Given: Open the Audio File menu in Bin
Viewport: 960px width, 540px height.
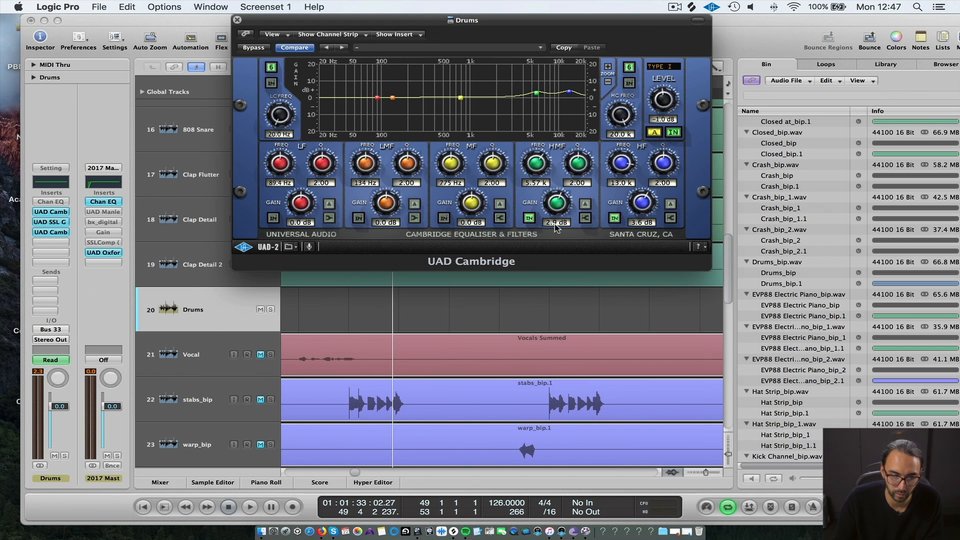Looking at the screenshot, I should pos(790,80).
